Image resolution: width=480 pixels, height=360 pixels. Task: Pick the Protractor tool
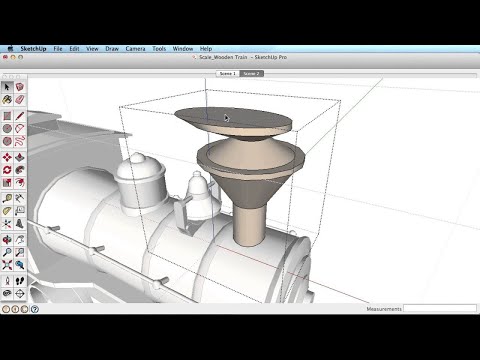[x=7, y=211]
